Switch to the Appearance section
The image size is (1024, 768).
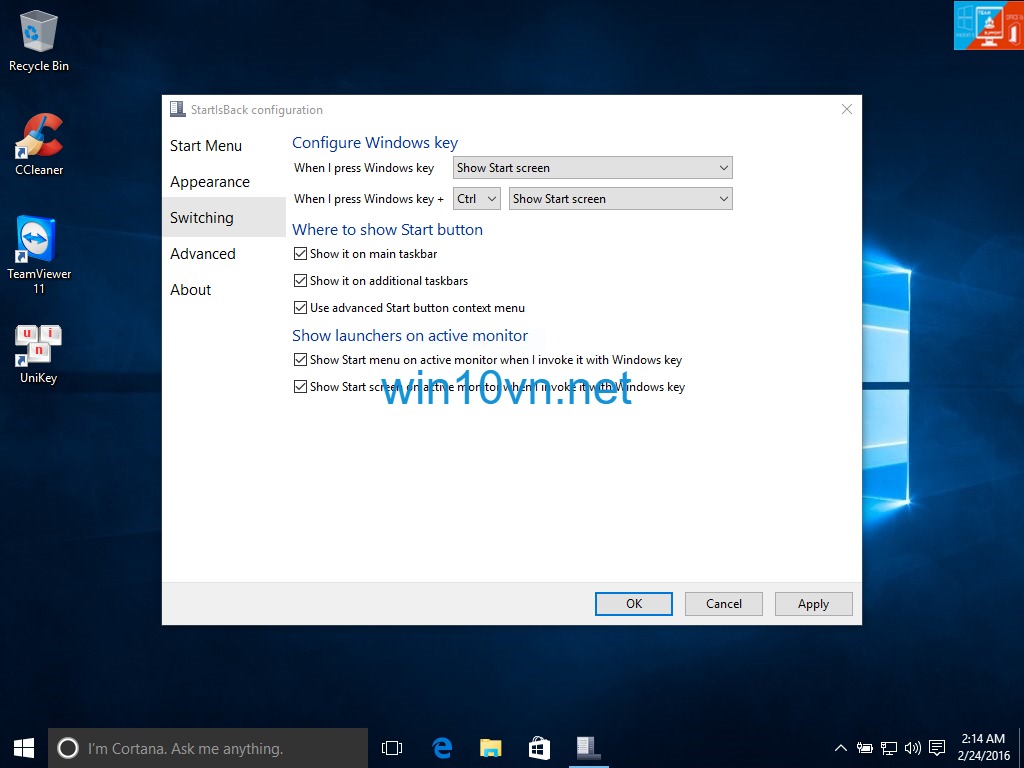(210, 181)
